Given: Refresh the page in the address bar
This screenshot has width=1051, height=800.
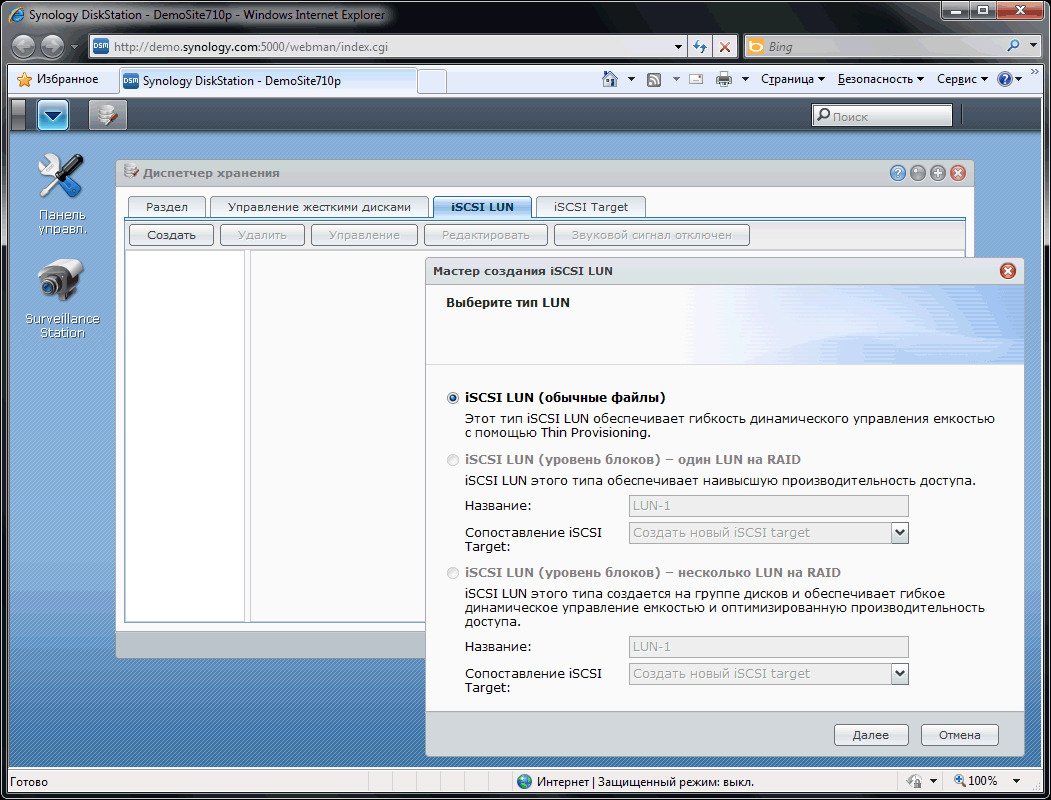Looking at the screenshot, I should 699,47.
